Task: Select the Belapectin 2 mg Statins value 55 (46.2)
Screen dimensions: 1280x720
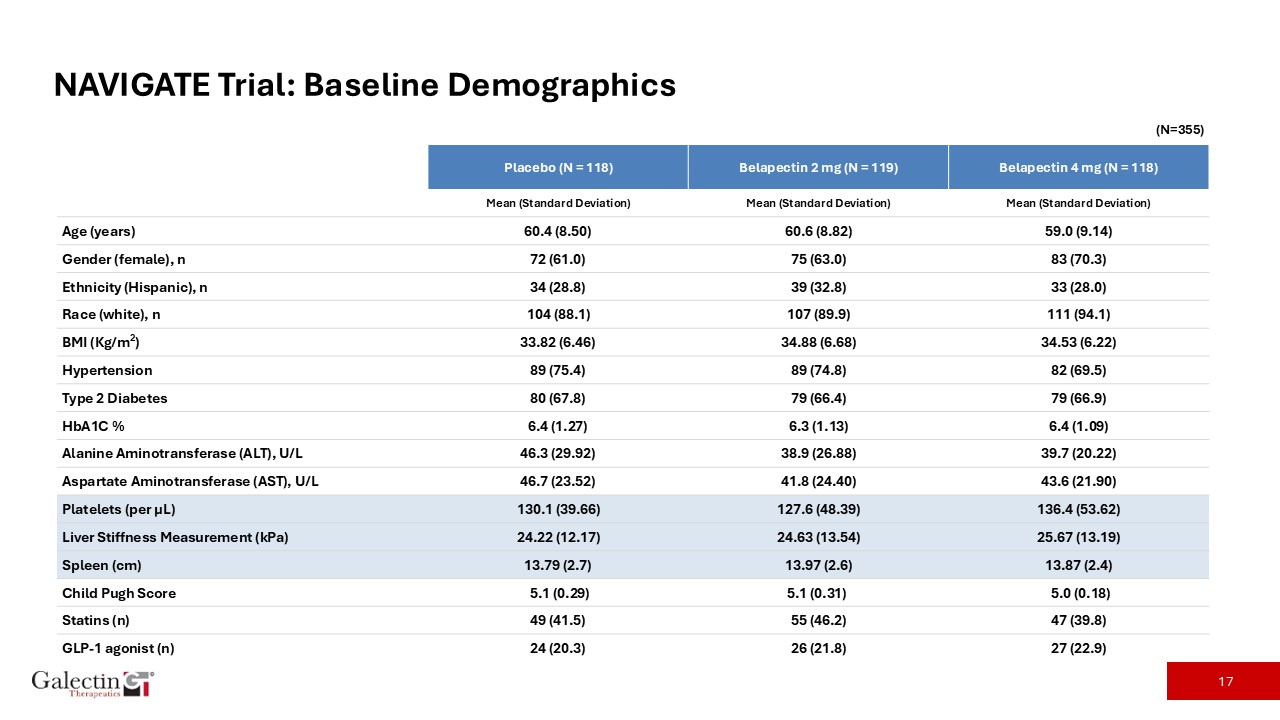Action: point(818,620)
